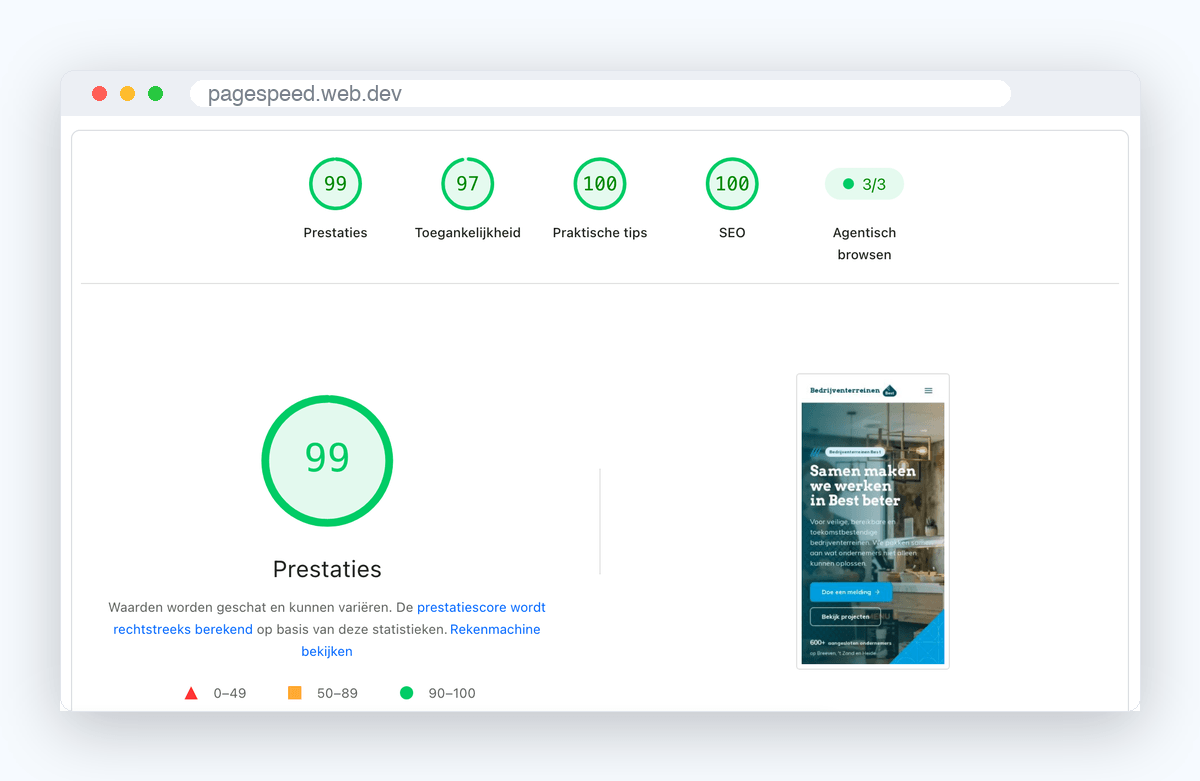
Task: Click the red close window button
Action: tap(100, 94)
